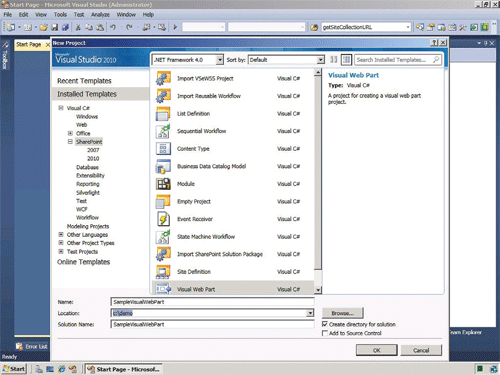Click the Undo toolbar icon

pyautogui.click(x=113, y=27)
